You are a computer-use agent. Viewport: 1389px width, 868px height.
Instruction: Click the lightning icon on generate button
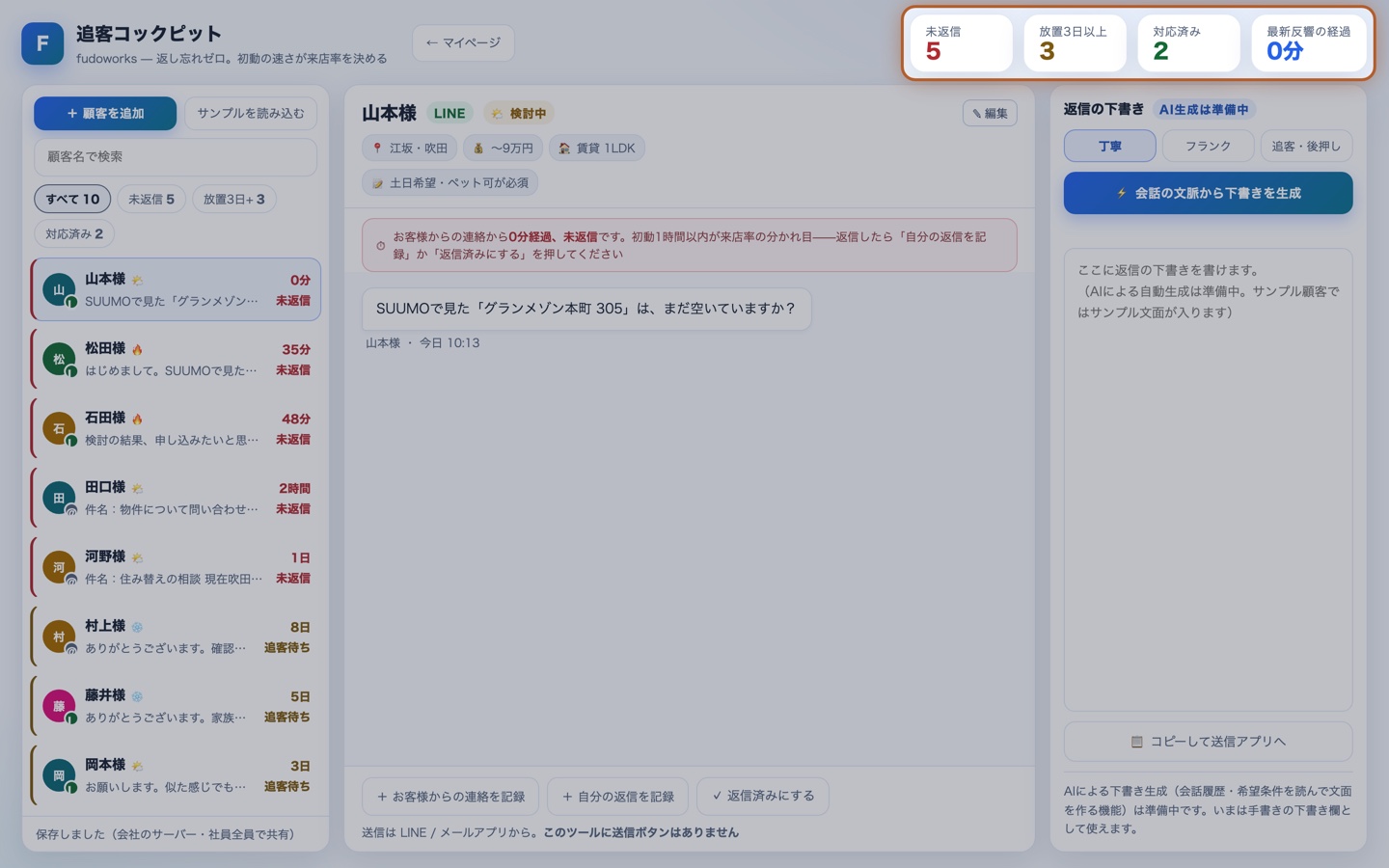[x=1121, y=193]
